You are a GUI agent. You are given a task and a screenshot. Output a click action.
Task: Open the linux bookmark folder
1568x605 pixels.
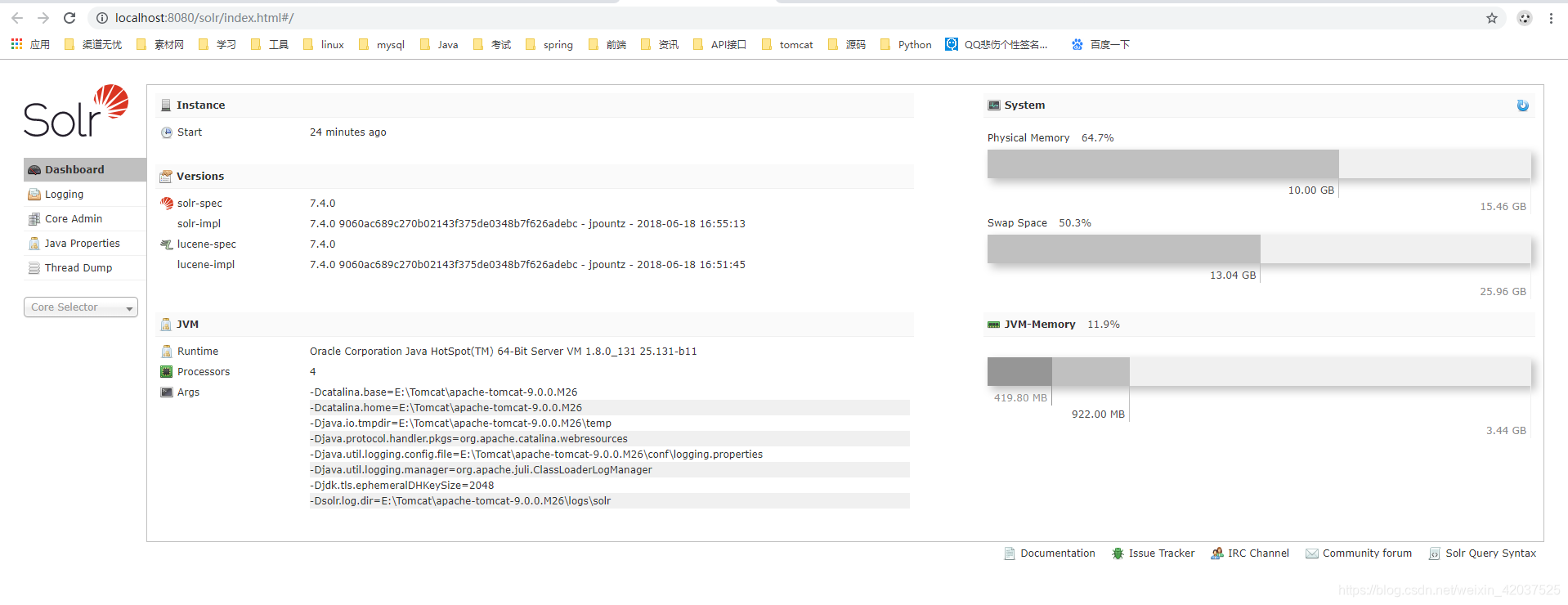tap(324, 44)
